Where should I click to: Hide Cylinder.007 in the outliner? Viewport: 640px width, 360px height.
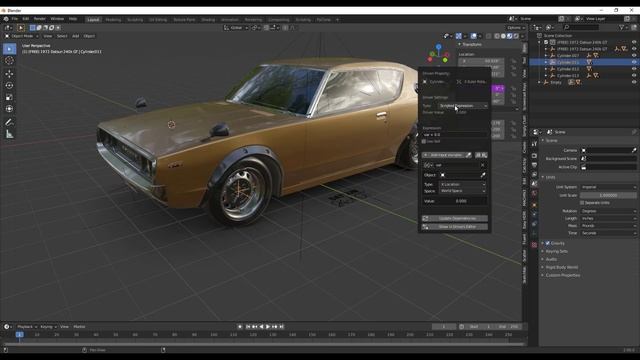point(634,56)
